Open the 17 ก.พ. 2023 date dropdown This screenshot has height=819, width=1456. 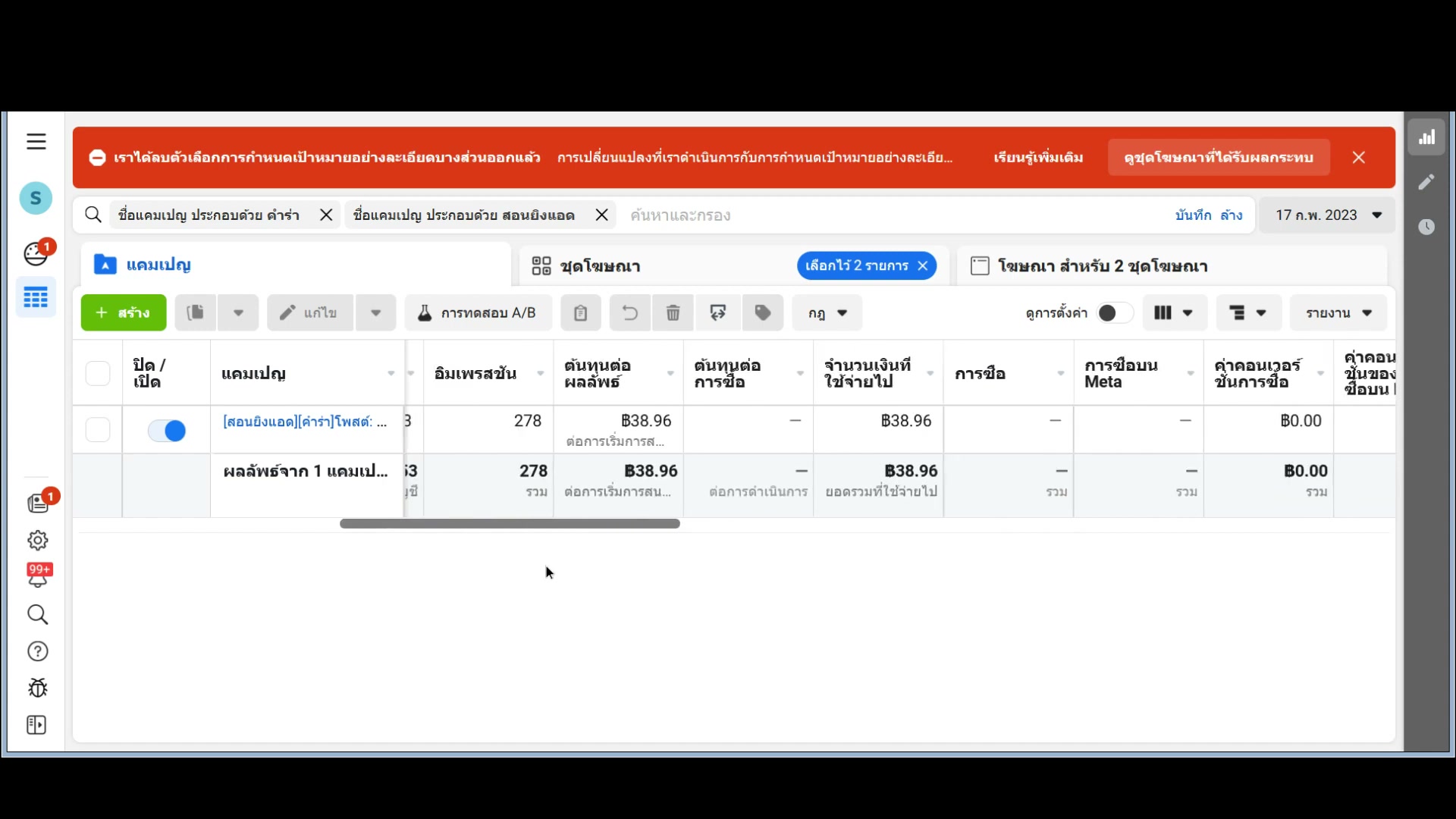[1328, 215]
